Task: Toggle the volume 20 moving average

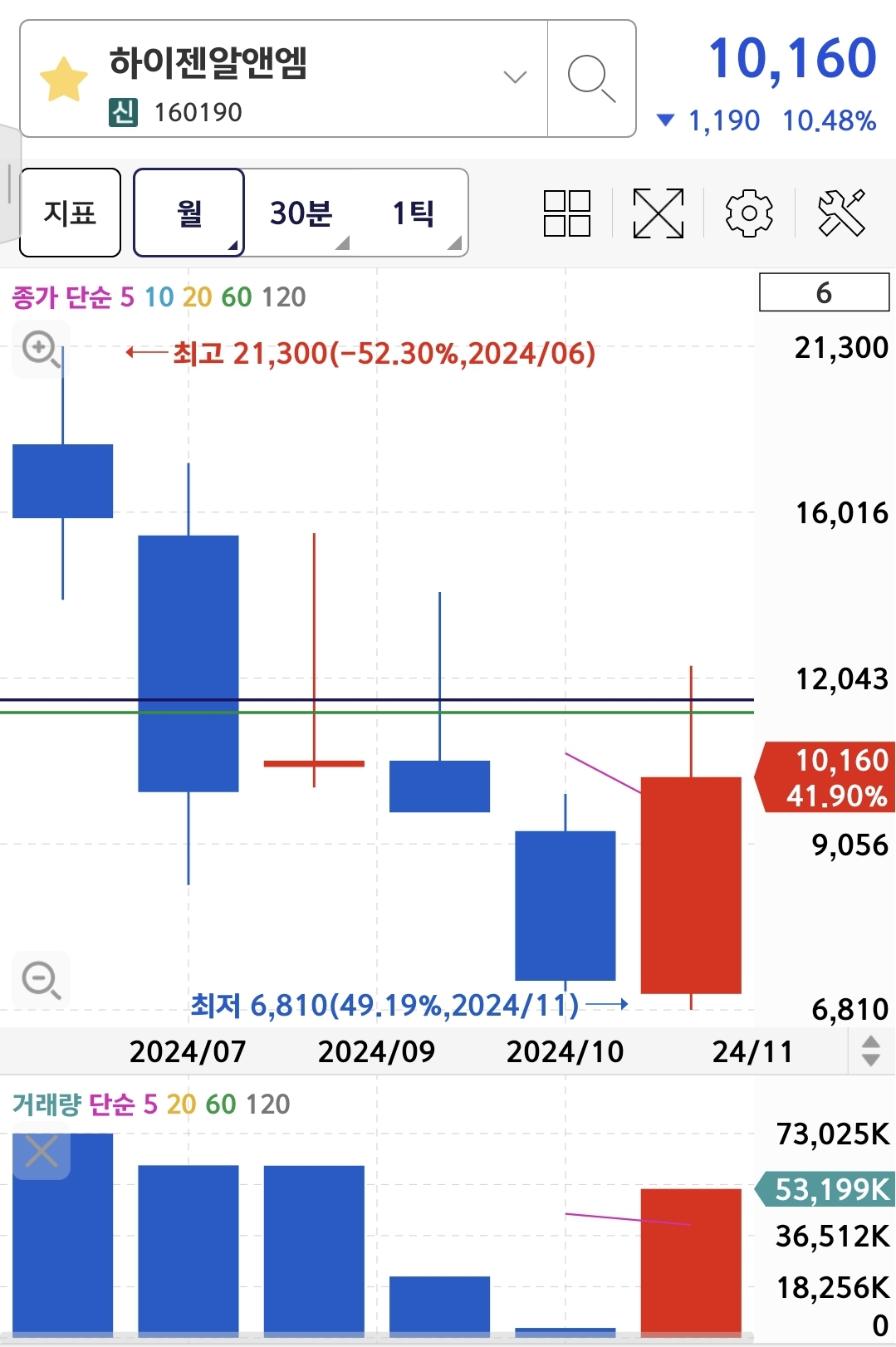Action: pos(181,1105)
